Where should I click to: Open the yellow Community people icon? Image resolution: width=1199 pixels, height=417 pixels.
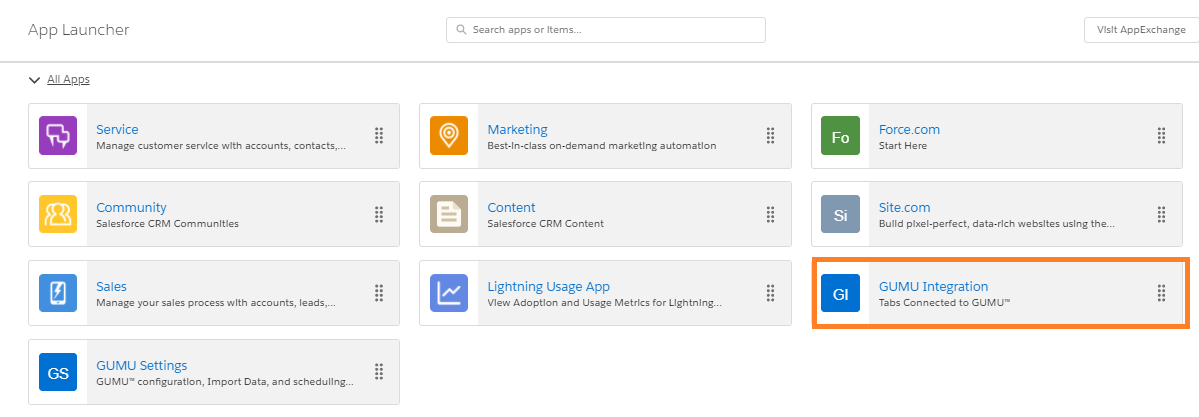pos(58,214)
